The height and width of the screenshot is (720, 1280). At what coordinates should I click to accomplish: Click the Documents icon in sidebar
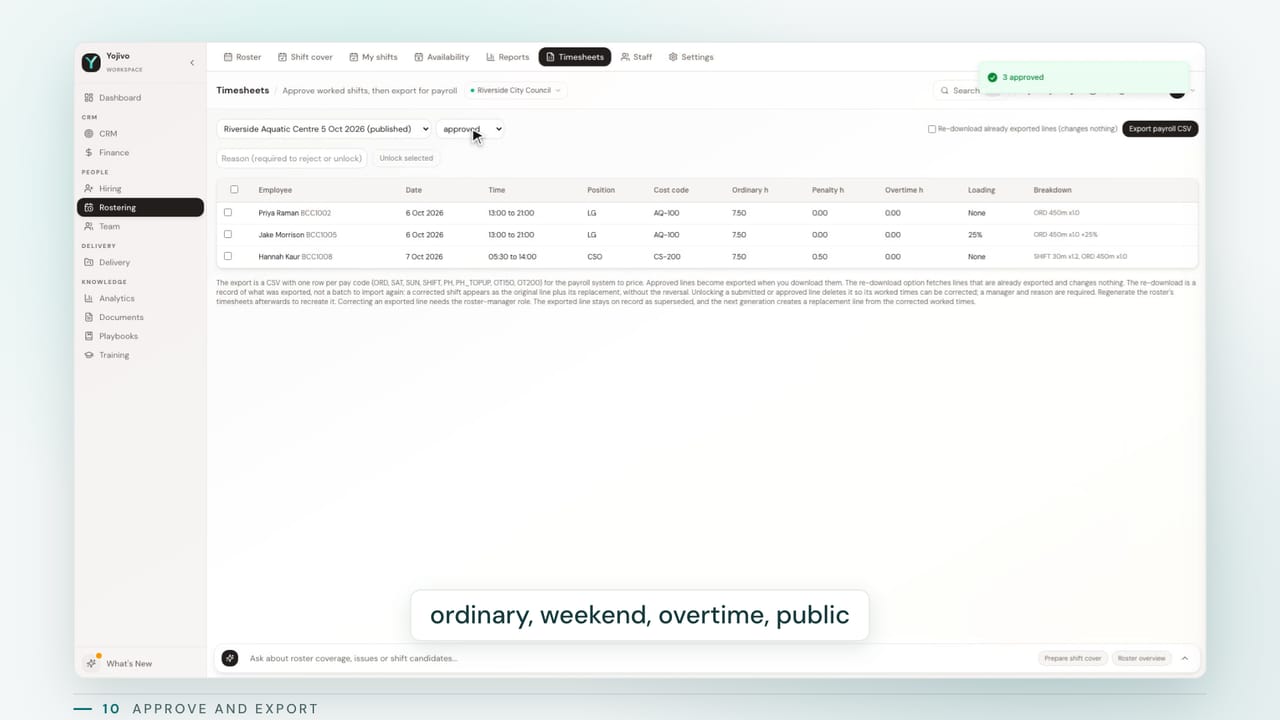89,318
